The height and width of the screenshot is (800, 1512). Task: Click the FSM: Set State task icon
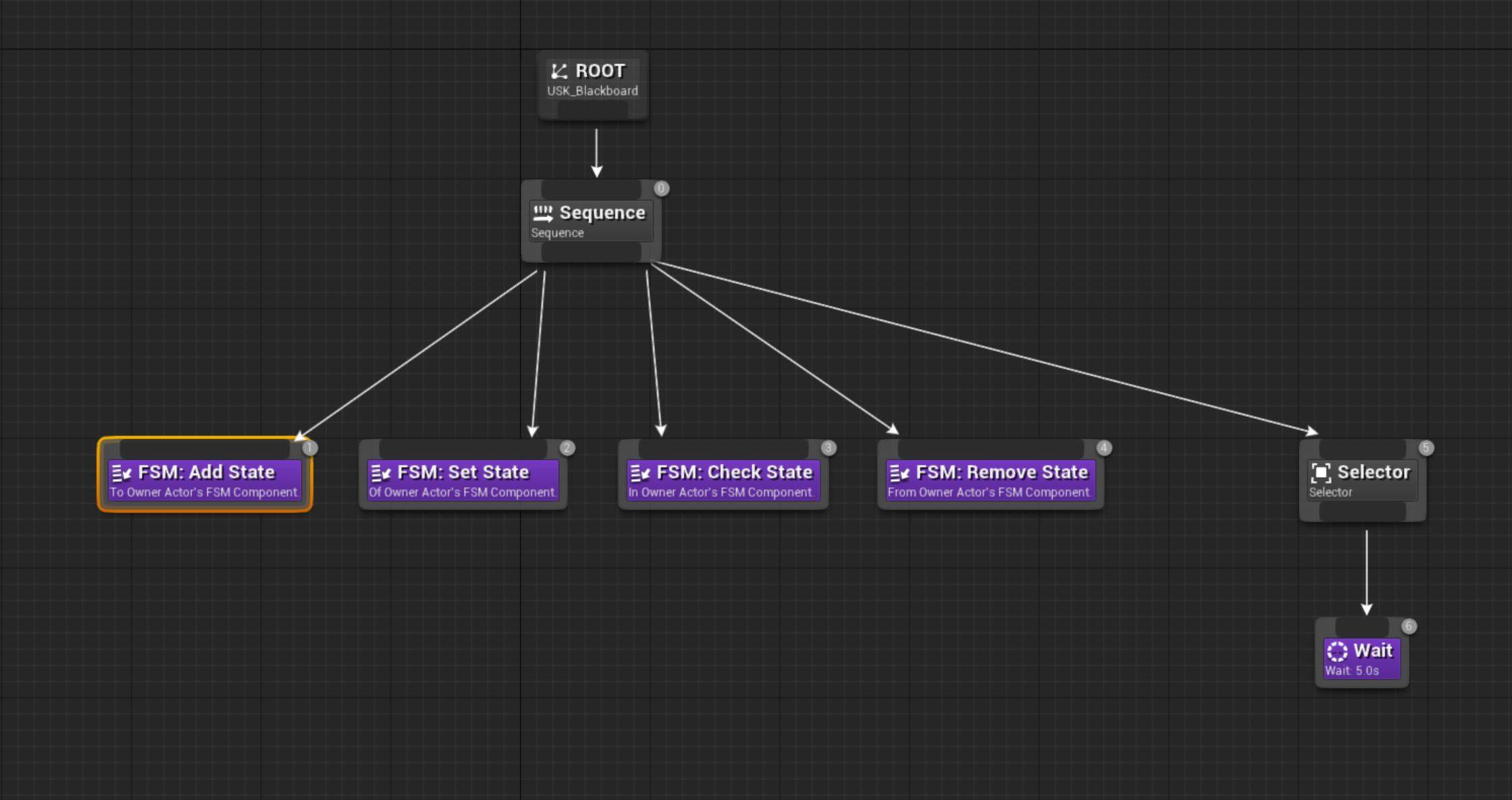tap(381, 473)
